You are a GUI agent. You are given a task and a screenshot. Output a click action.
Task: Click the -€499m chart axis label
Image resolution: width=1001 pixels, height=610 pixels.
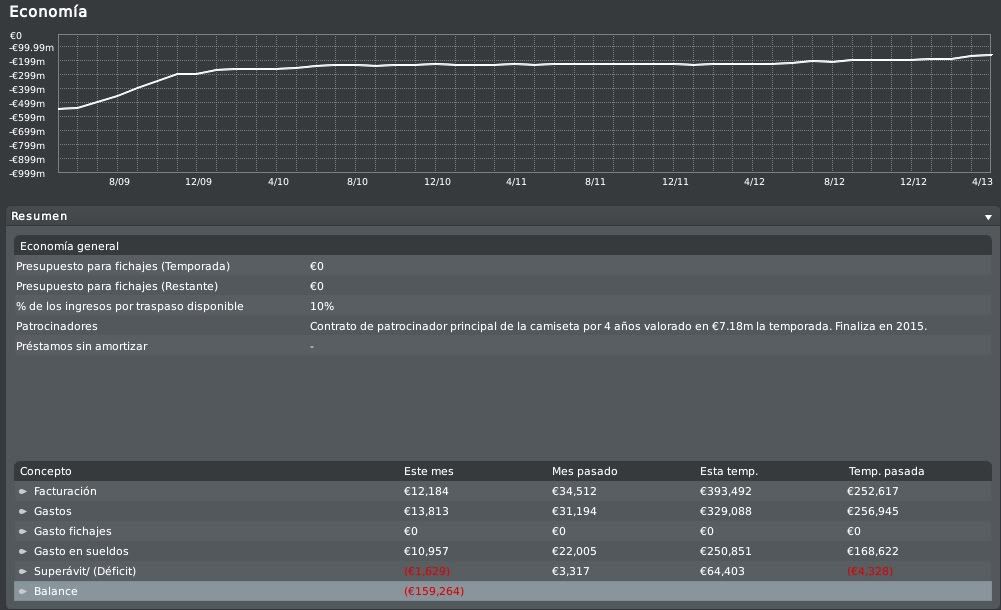coord(27,104)
